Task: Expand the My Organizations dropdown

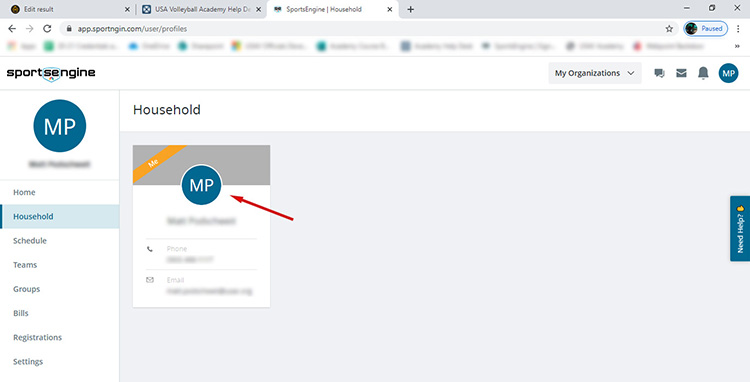Action: [595, 73]
